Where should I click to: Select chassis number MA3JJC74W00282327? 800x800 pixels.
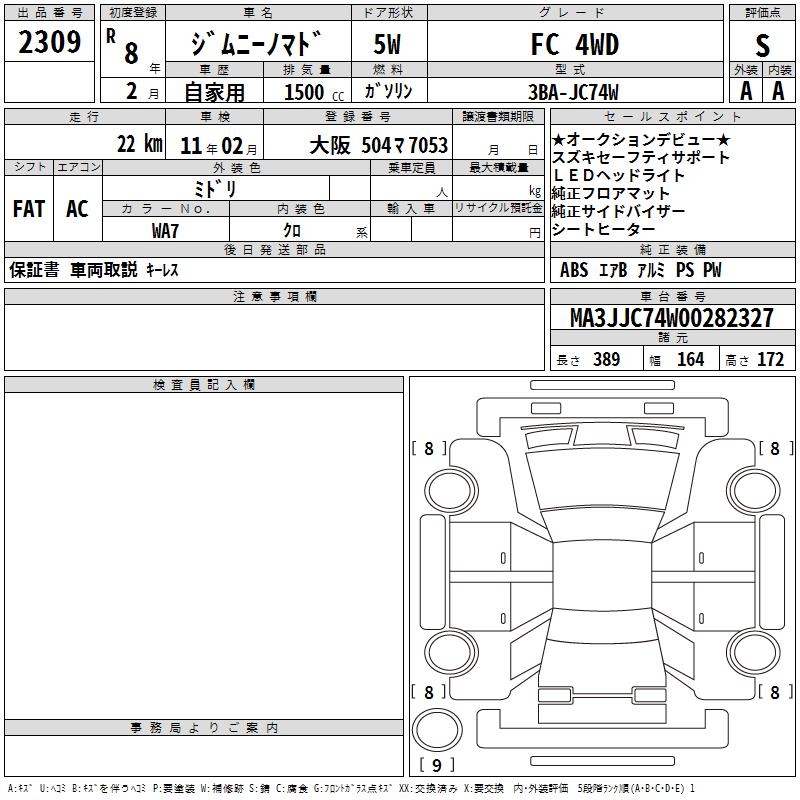pos(671,319)
